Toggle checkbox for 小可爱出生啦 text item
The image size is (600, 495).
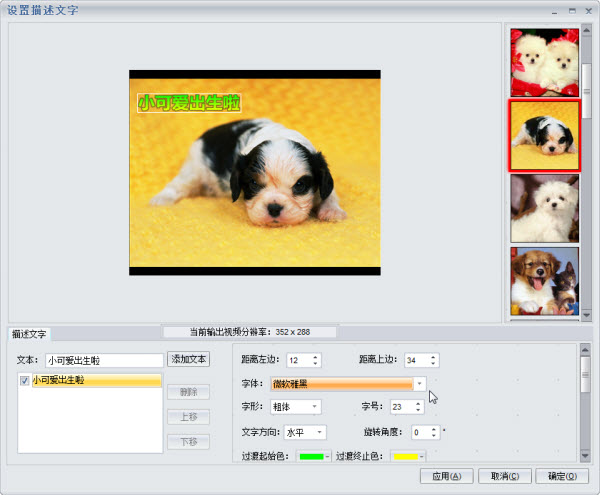[x=24, y=381]
